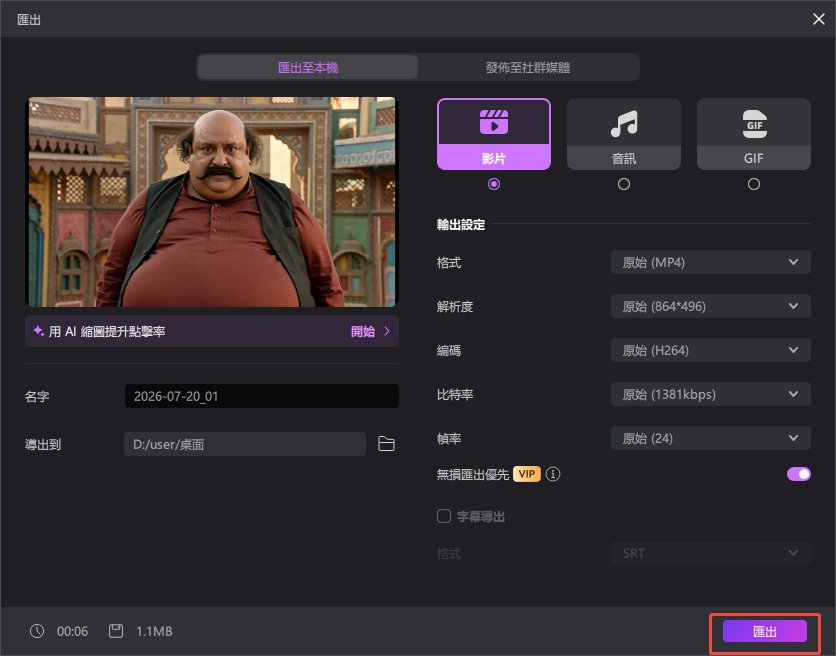836x656 pixels.
Task: Select the 音訊 audio export card
Action: 624,134
